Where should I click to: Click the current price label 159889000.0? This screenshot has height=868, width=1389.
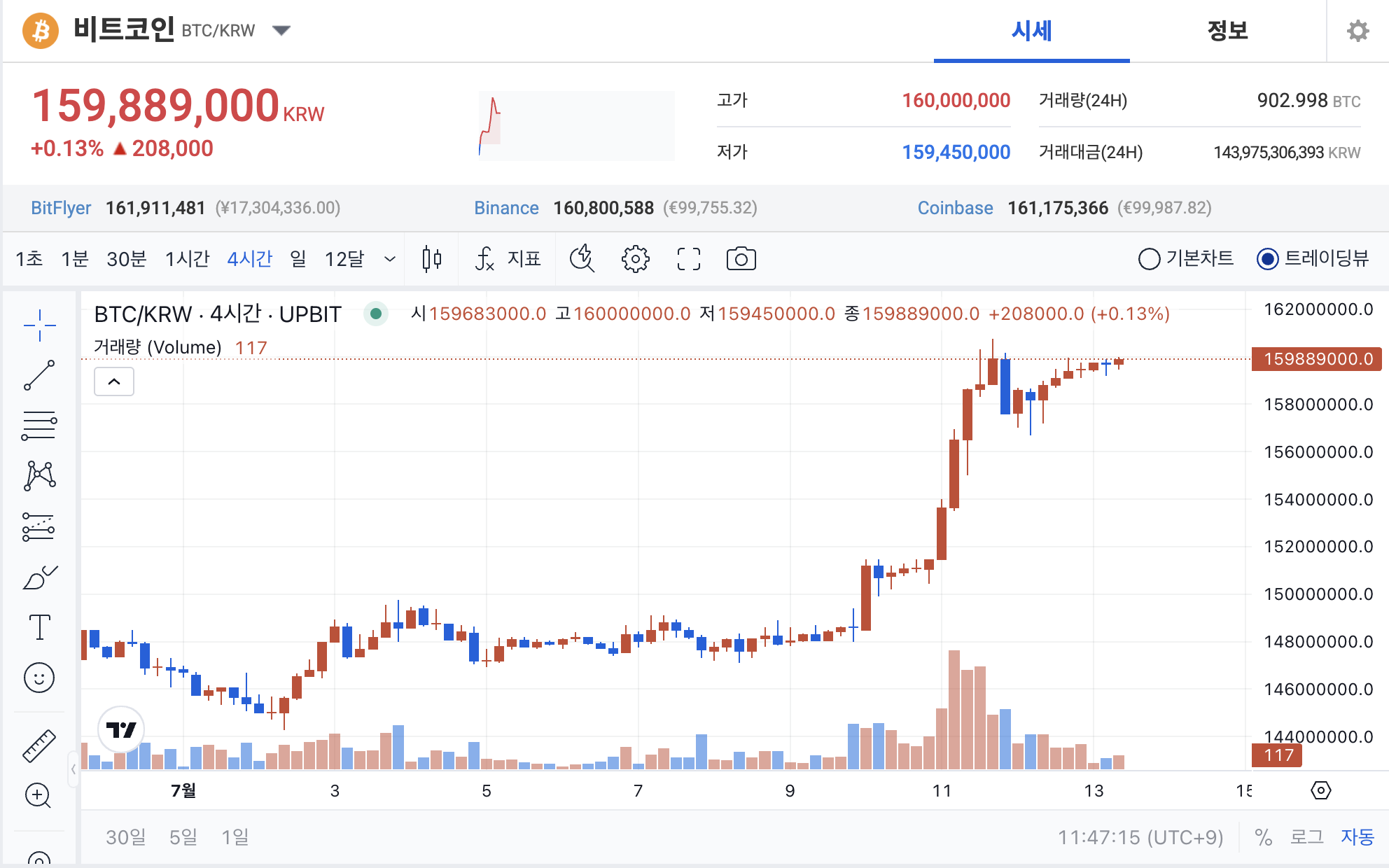click(1316, 359)
